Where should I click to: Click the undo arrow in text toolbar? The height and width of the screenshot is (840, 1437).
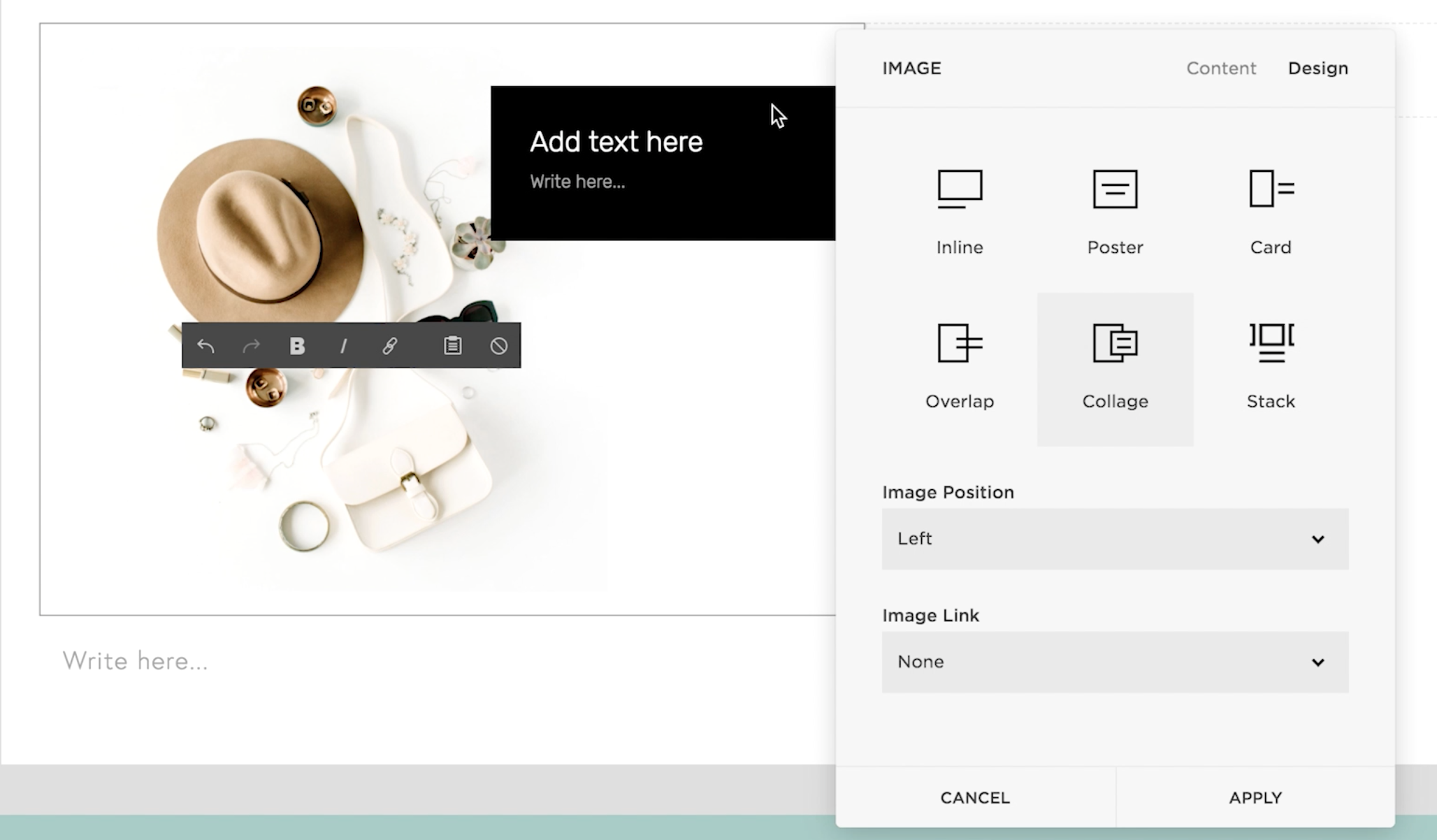[205, 346]
